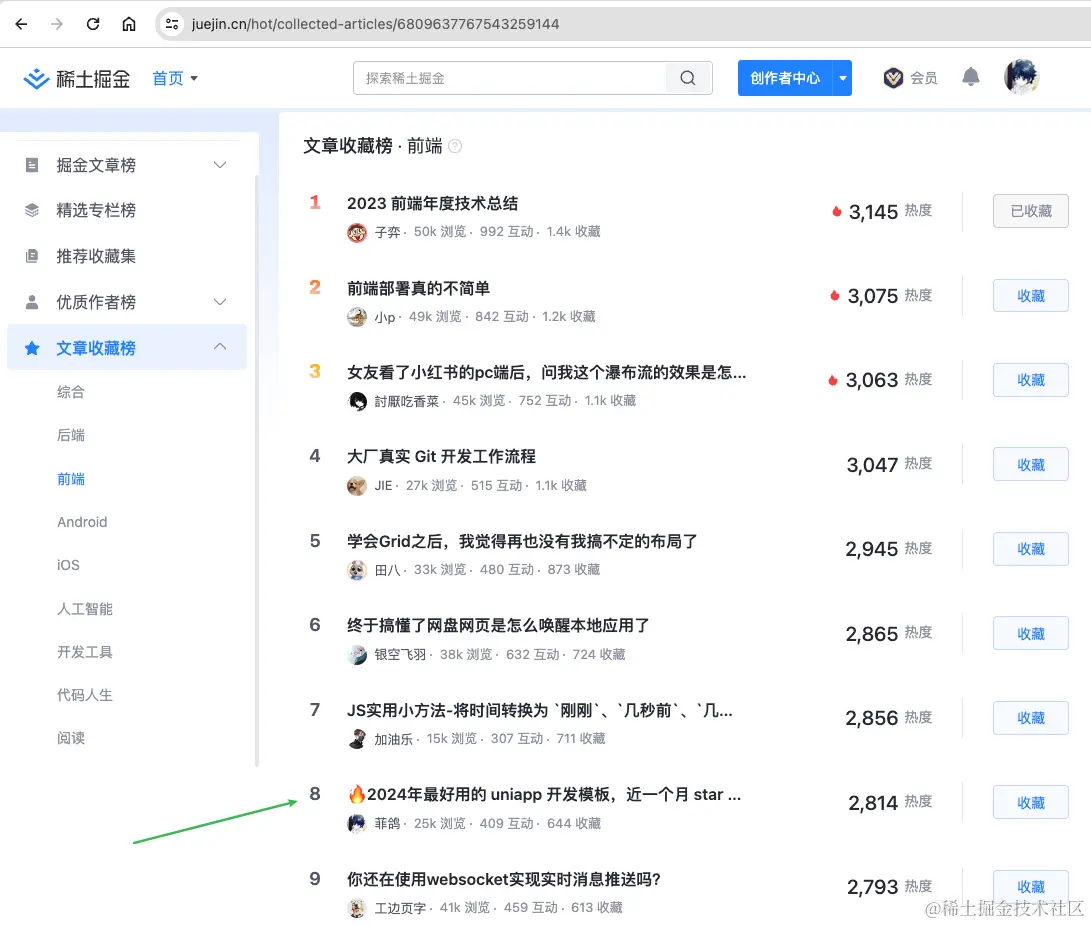The height and width of the screenshot is (925, 1091).
Task: Open article 学会Grid之后
Action: [522, 541]
